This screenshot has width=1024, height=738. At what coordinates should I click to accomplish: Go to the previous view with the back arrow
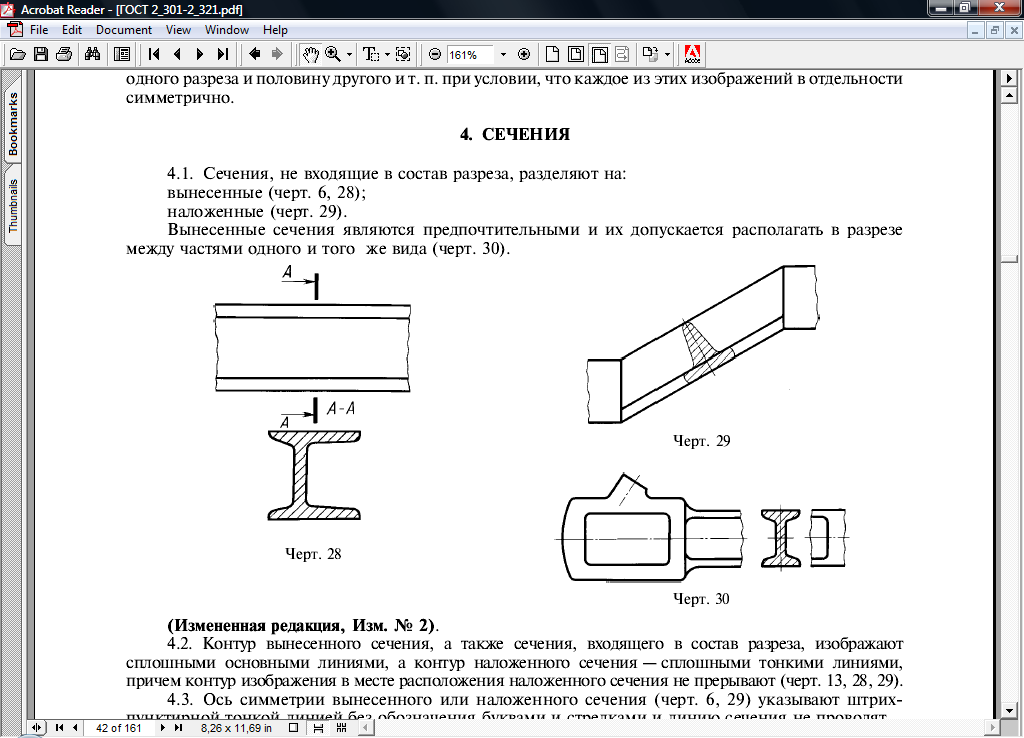[x=255, y=54]
